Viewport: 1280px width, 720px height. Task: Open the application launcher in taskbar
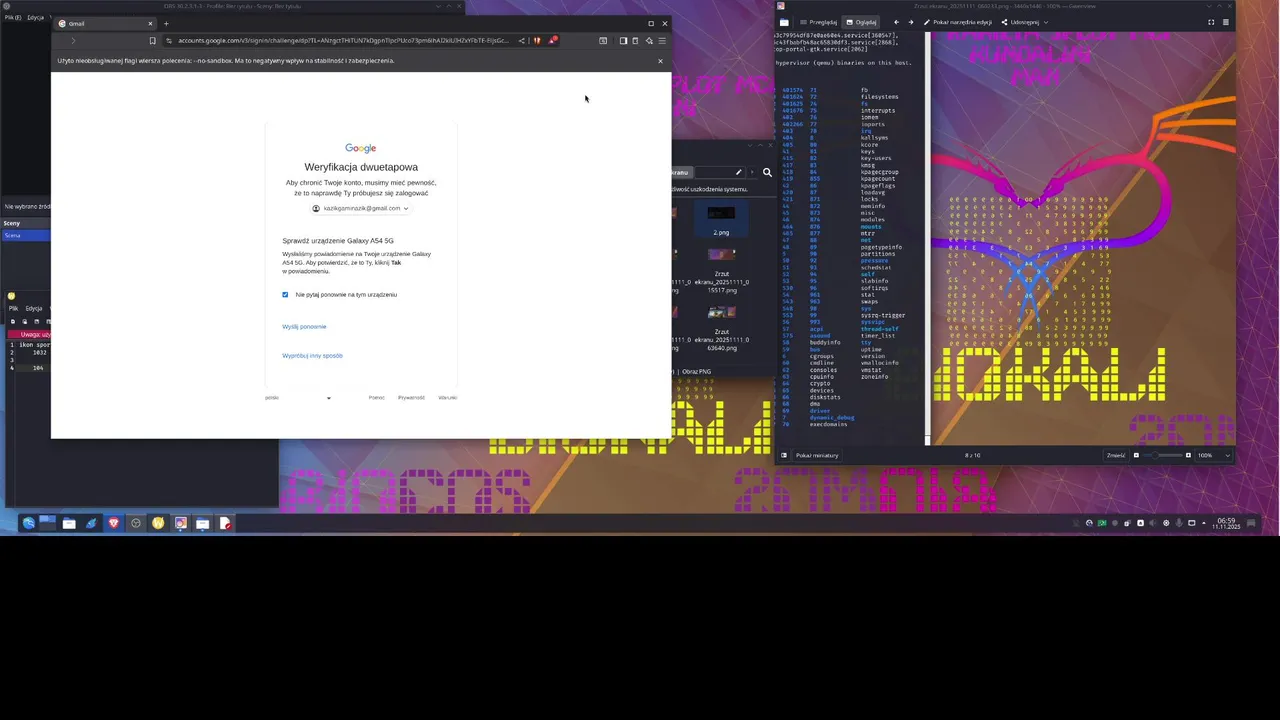[x=28, y=523]
